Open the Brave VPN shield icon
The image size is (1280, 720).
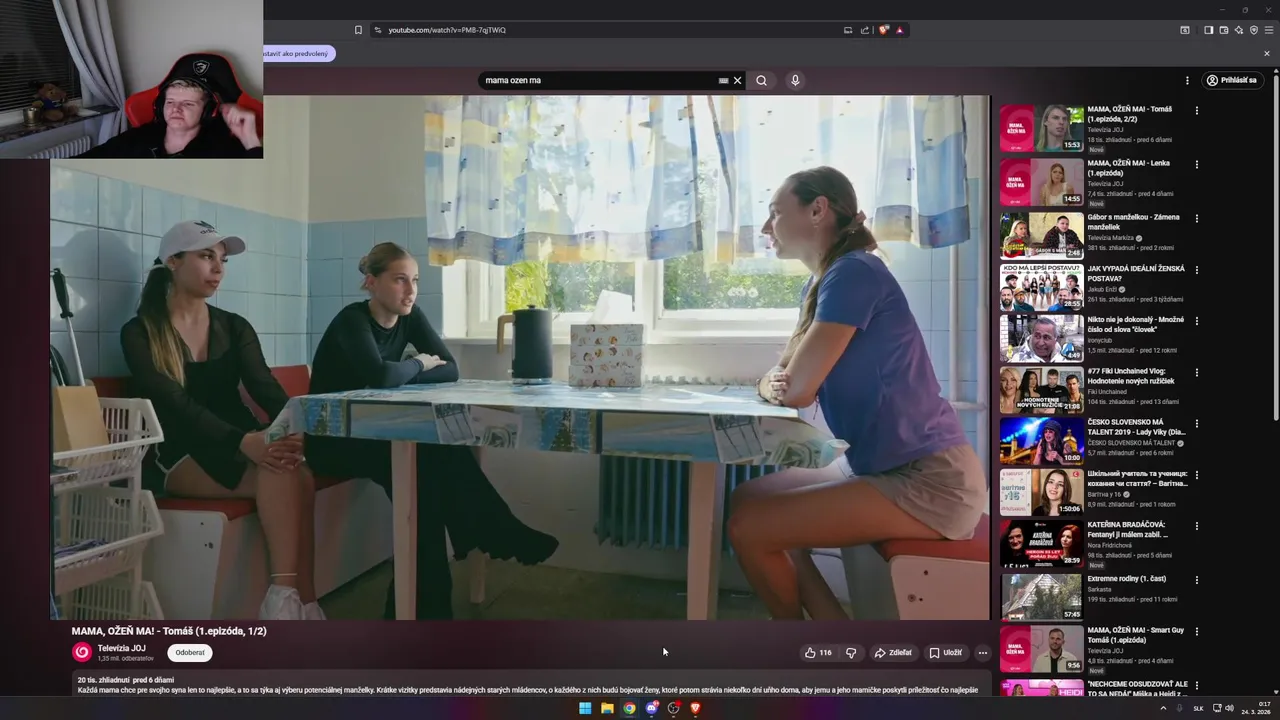coord(1253,30)
